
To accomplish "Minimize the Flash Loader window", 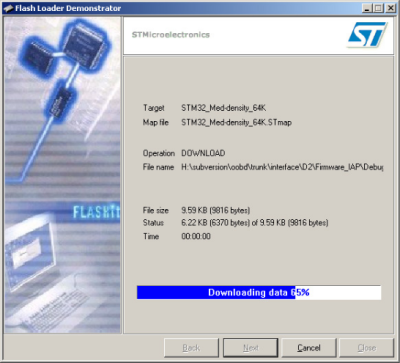I will tap(367, 8).
